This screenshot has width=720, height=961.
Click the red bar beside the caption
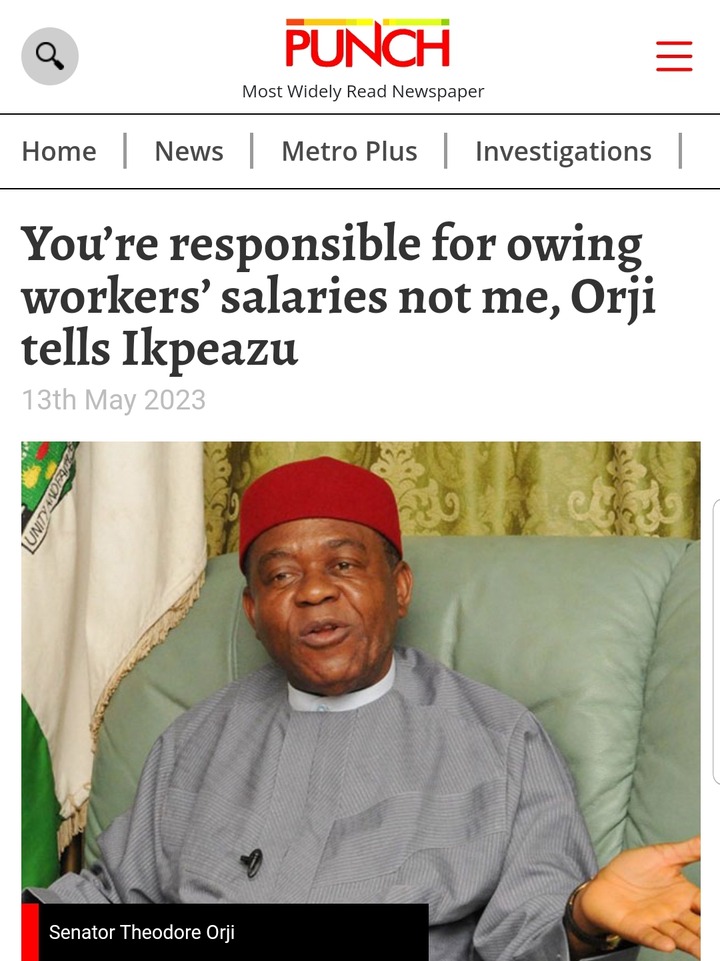click(x=30, y=933)
